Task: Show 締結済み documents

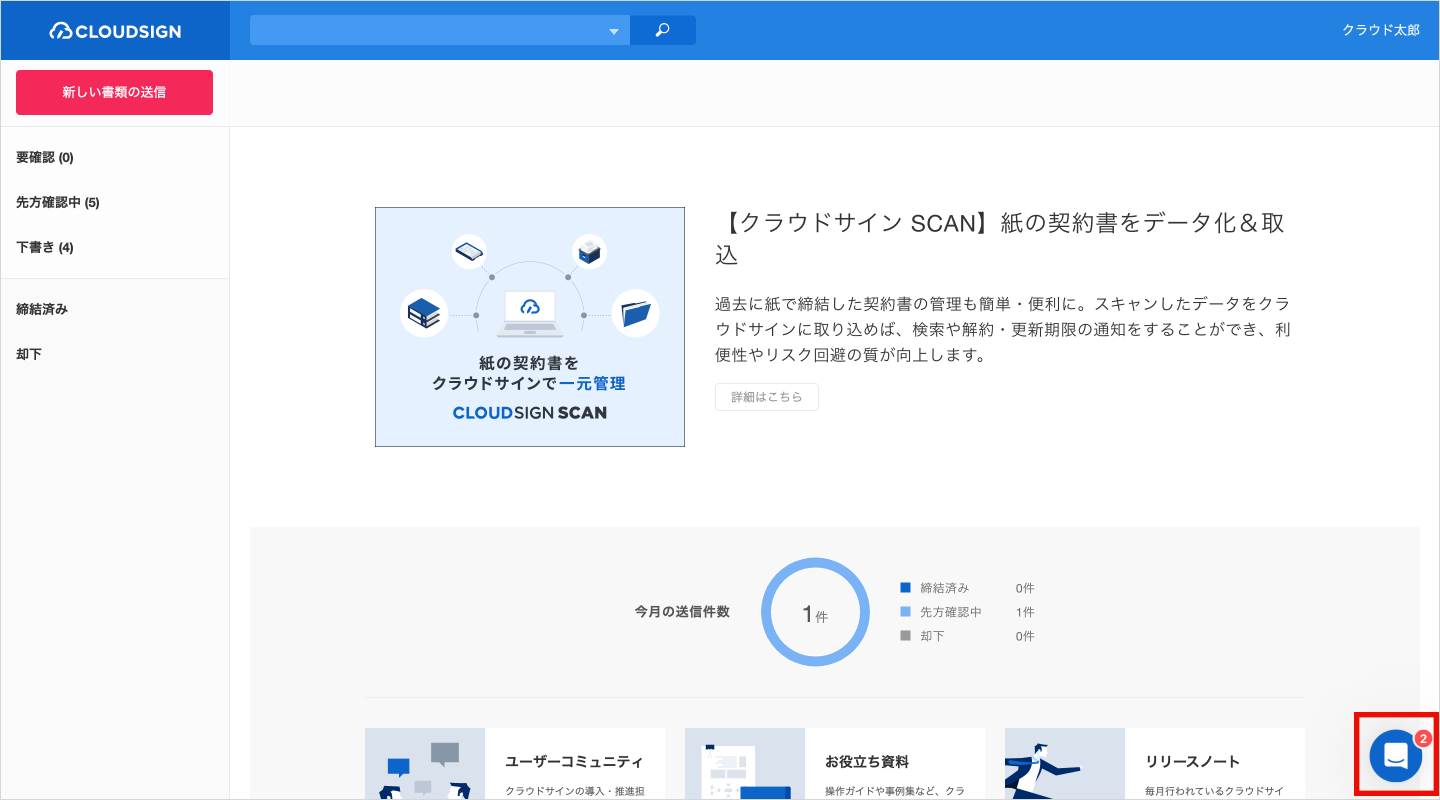Action: 42,309
